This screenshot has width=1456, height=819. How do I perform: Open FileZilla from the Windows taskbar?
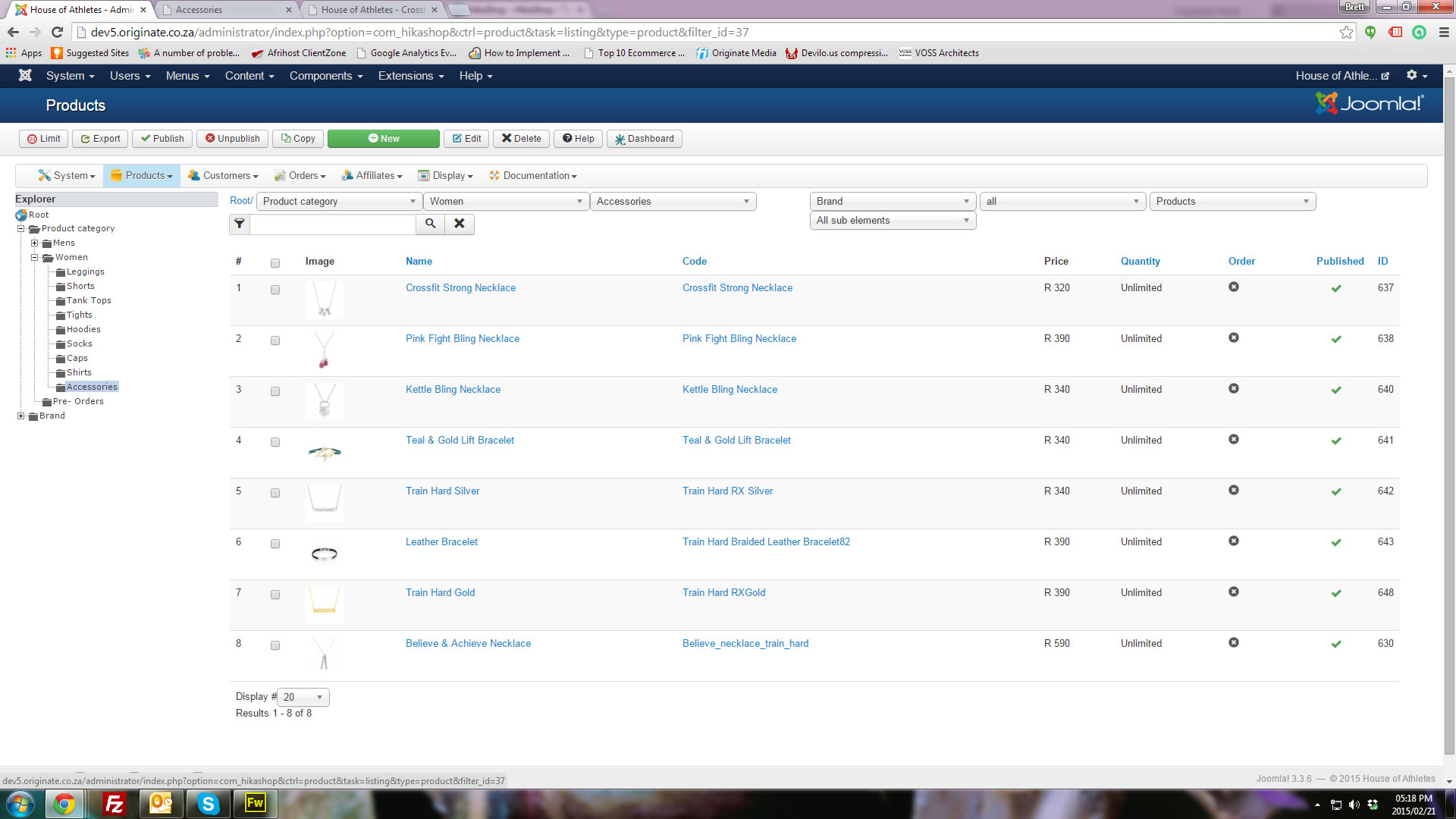(x=114, y=803)
